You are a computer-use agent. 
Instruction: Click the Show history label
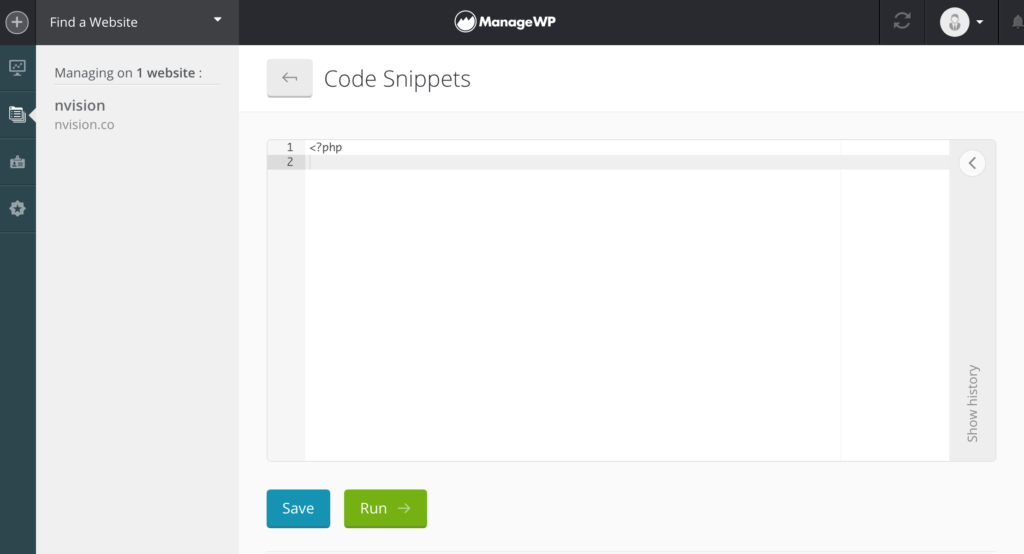point(972,403)
